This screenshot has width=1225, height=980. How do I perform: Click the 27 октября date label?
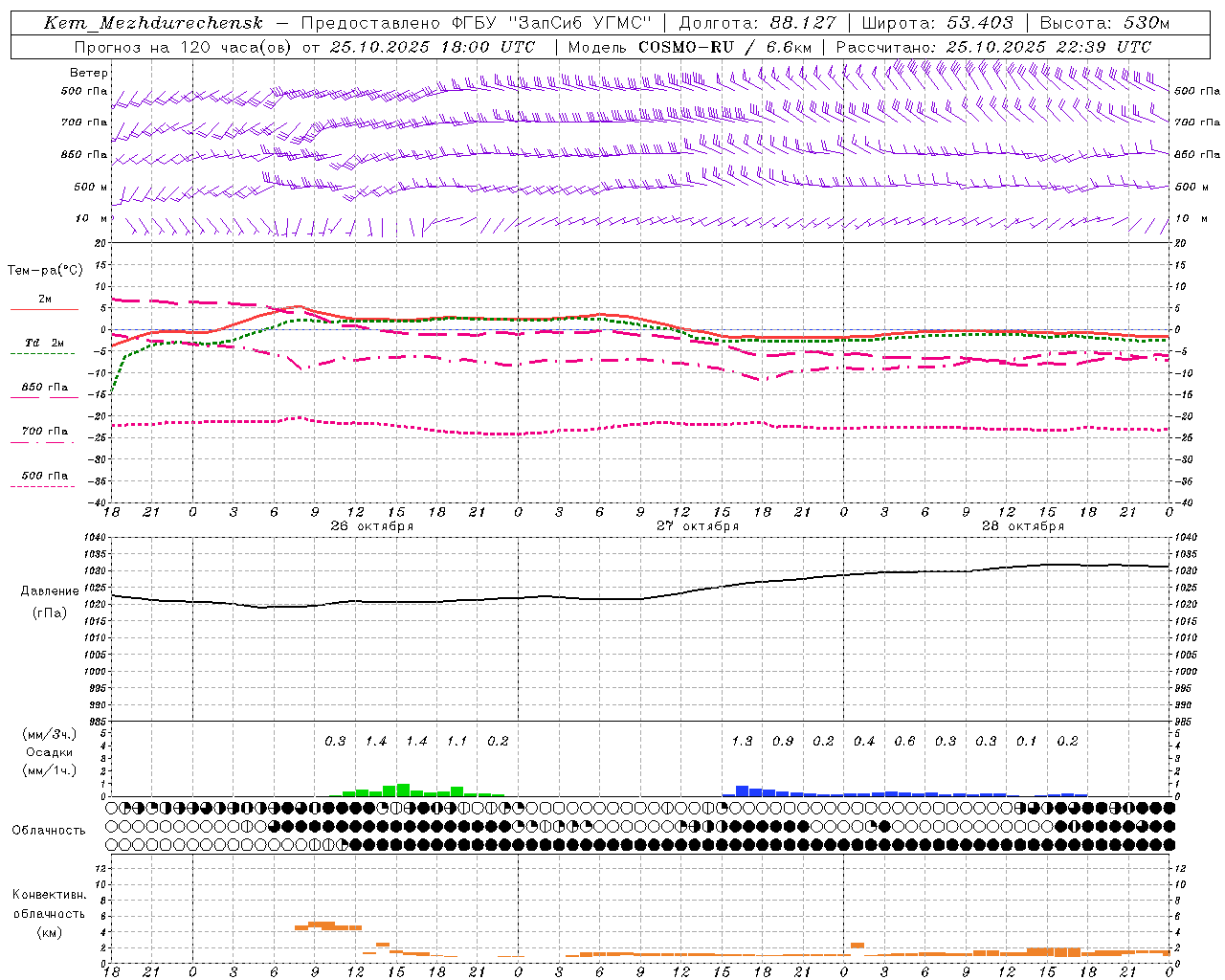pos(698,526)
